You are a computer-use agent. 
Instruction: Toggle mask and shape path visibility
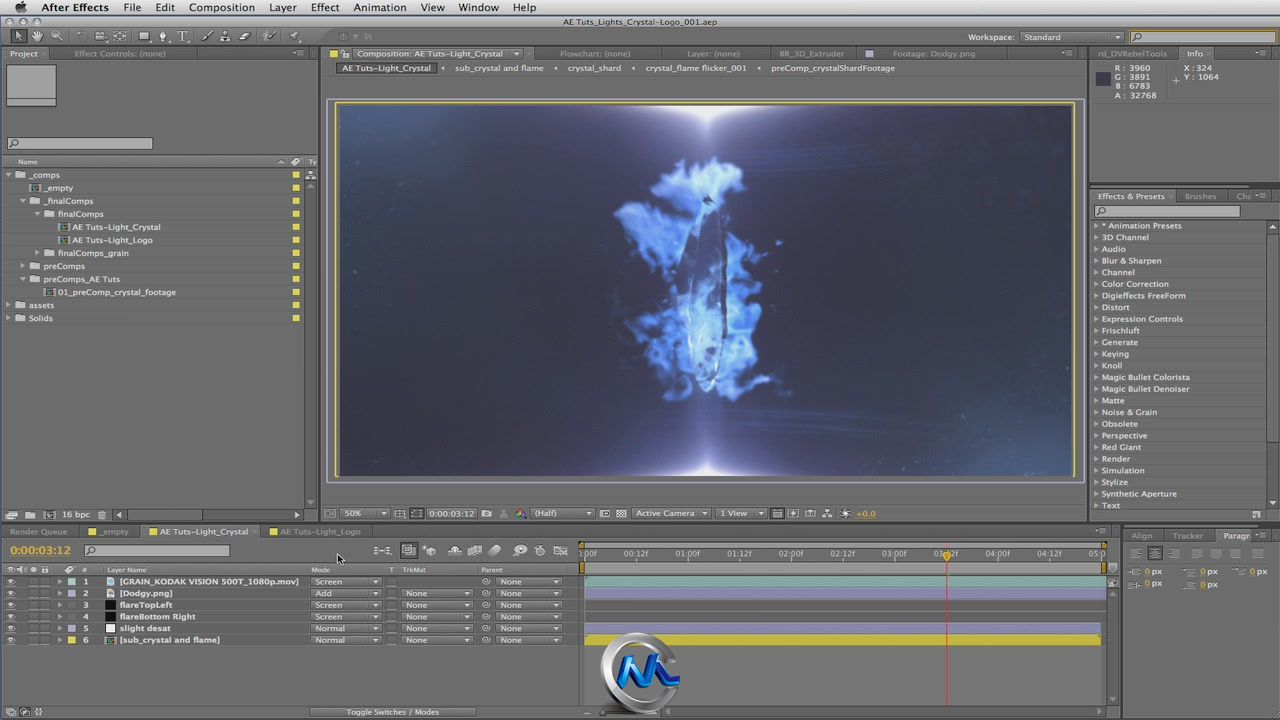pos(416,513)
